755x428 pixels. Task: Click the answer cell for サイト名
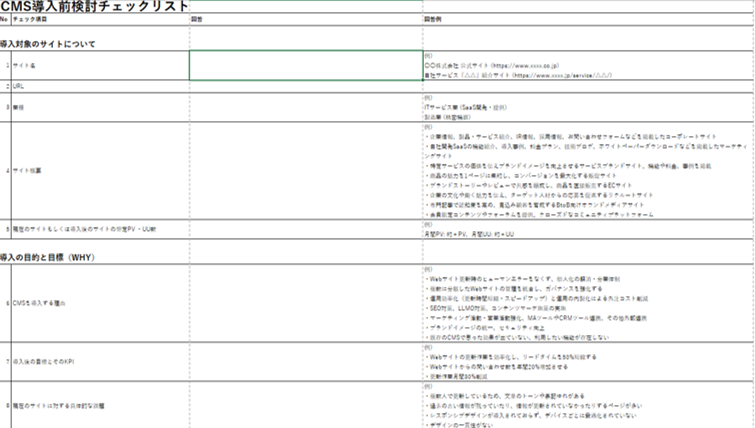(x=304, y=65)
